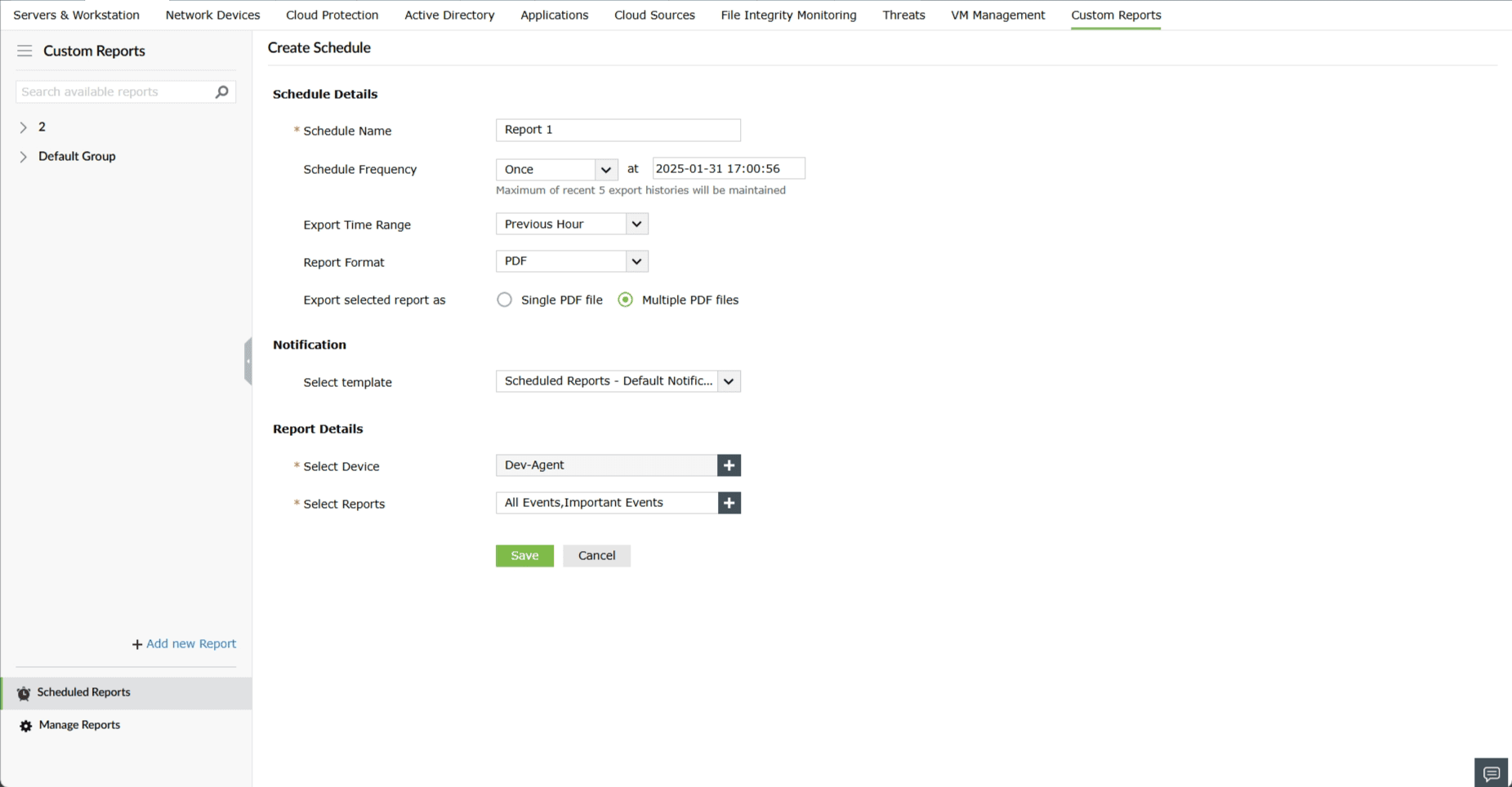The image size is (1512, 787).
Task: Select the Custom Reports tab
Action: click(1116, 15)
